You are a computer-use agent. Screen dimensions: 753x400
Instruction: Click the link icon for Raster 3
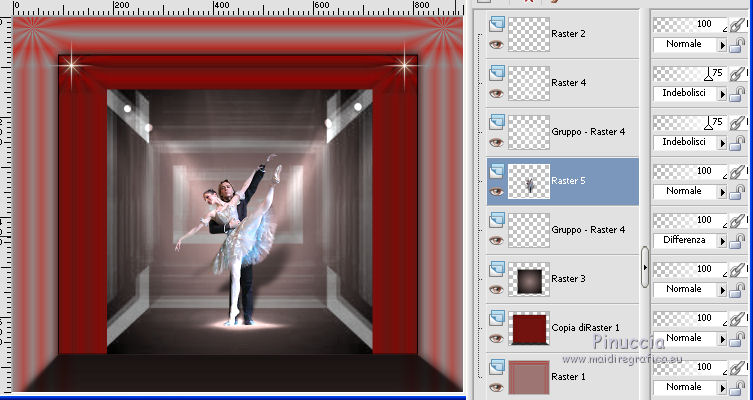(x=737, y=269)
